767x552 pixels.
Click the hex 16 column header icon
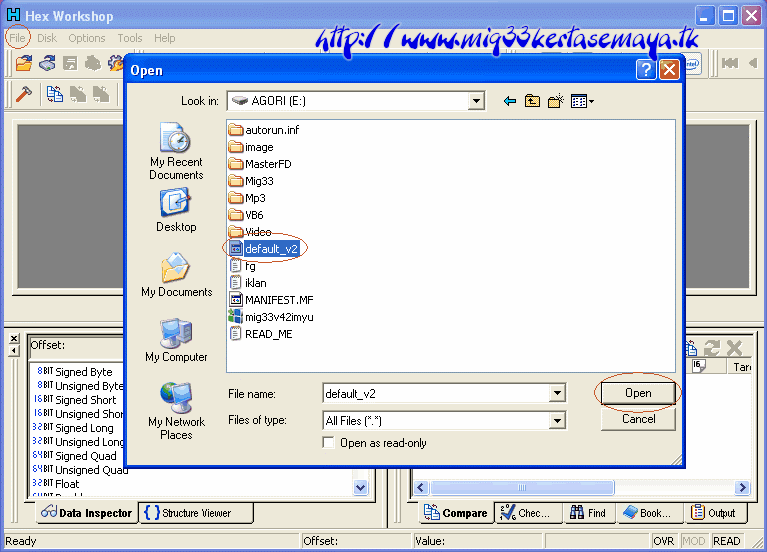(699, 366)
